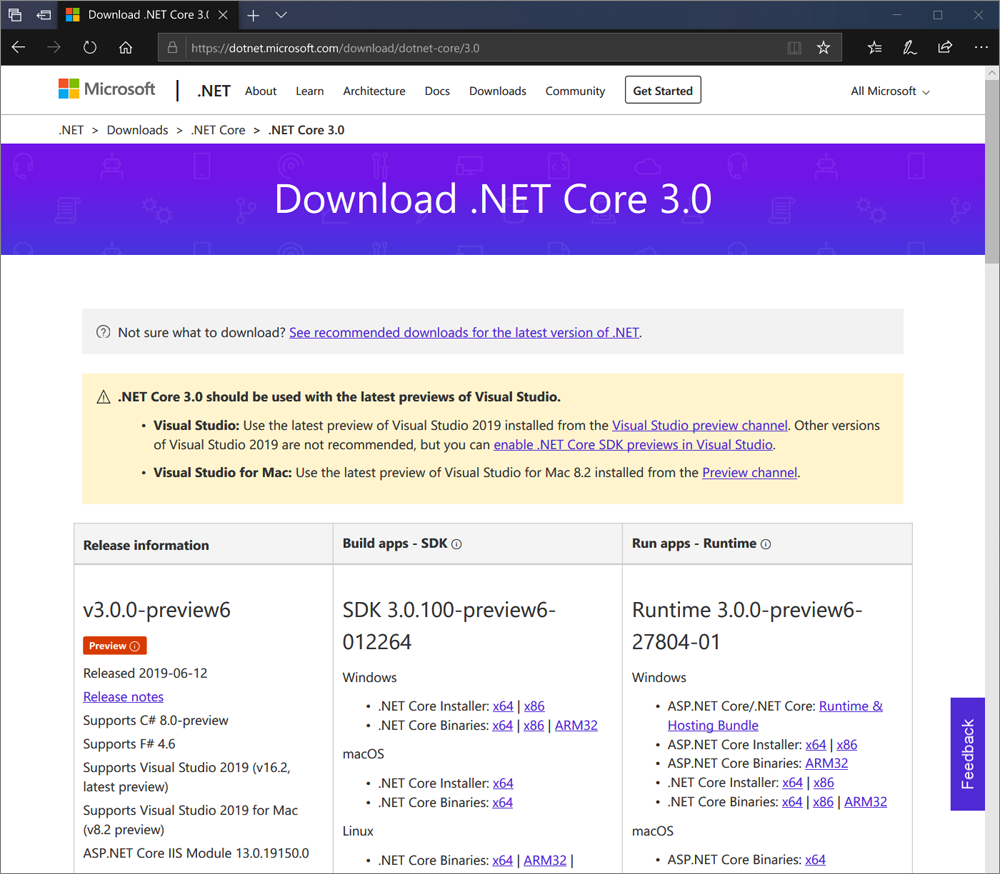Click the Add notes pen icon
Viewport: 1000px width, 874px height.
click(909, 48)
